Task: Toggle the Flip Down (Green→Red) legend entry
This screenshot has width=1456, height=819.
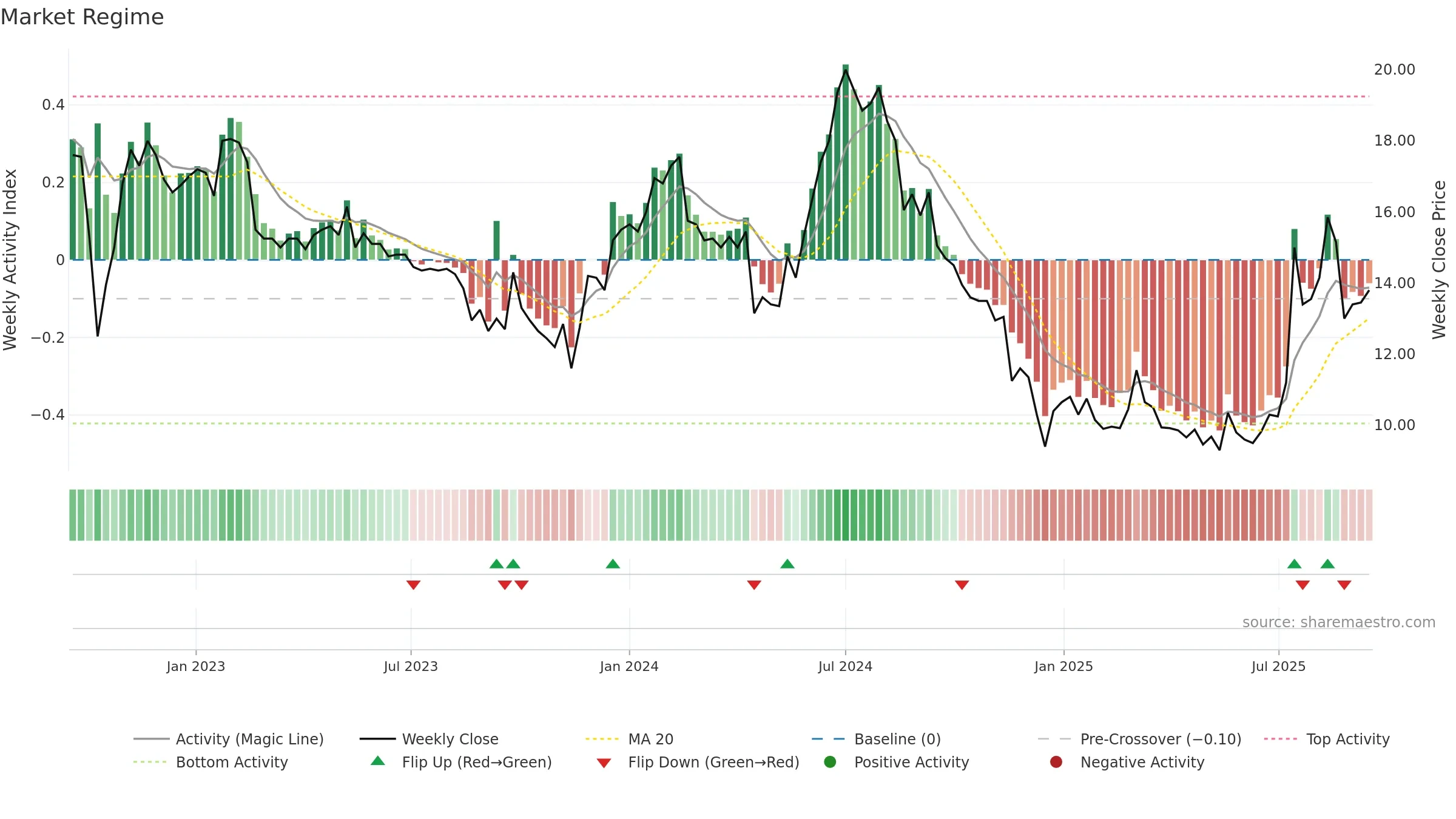Action: tap(698, 762)
